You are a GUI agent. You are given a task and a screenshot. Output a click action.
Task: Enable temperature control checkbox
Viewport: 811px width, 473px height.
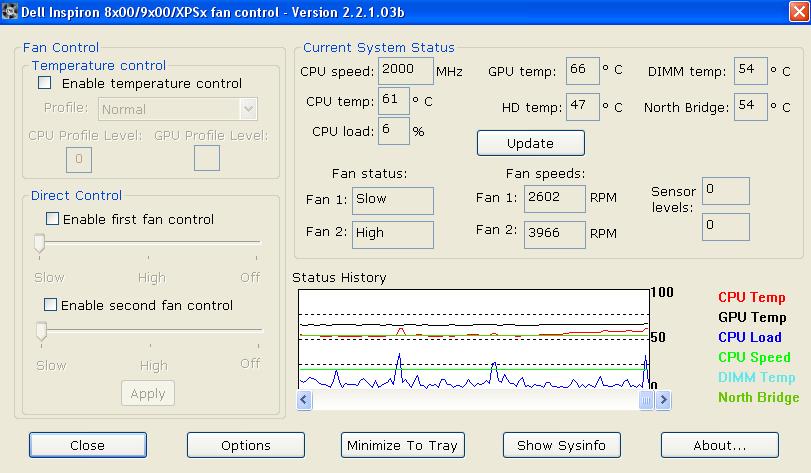click(45, 83)
